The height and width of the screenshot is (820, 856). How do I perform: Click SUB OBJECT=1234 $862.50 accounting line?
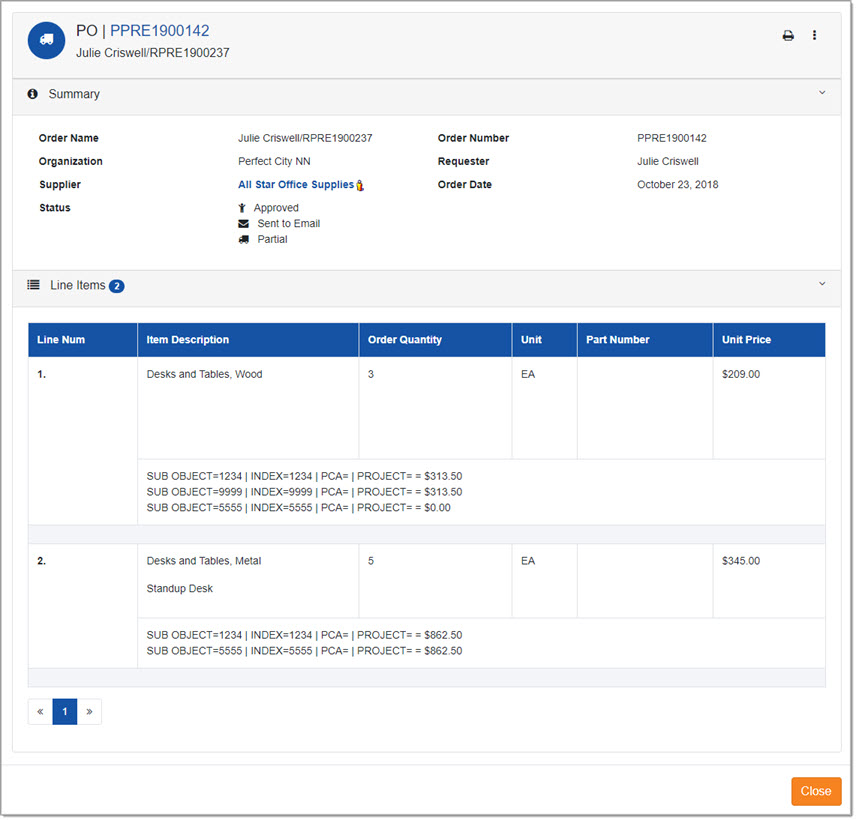(x=304, y=635)
